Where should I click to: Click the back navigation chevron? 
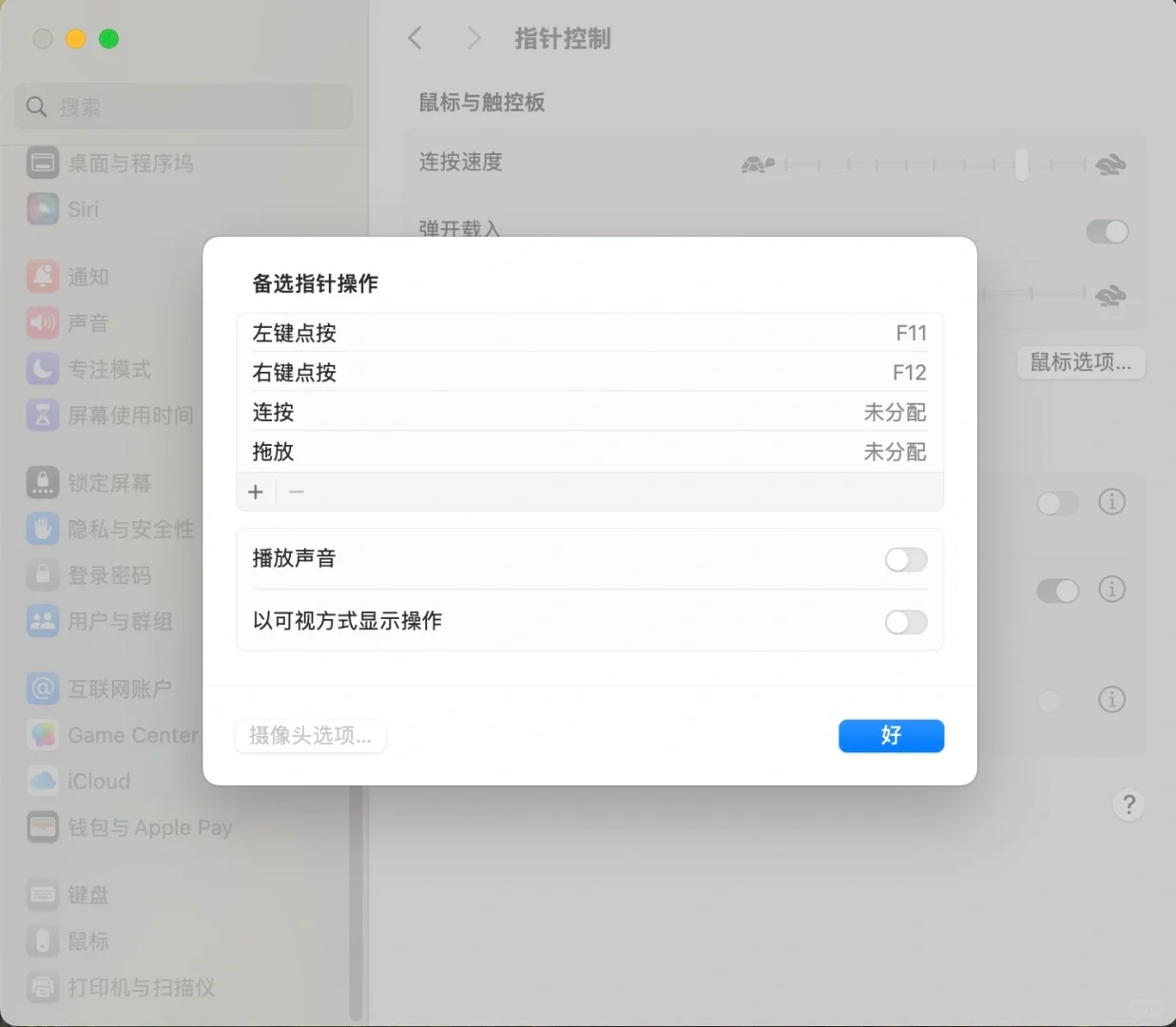pos(414,38)
